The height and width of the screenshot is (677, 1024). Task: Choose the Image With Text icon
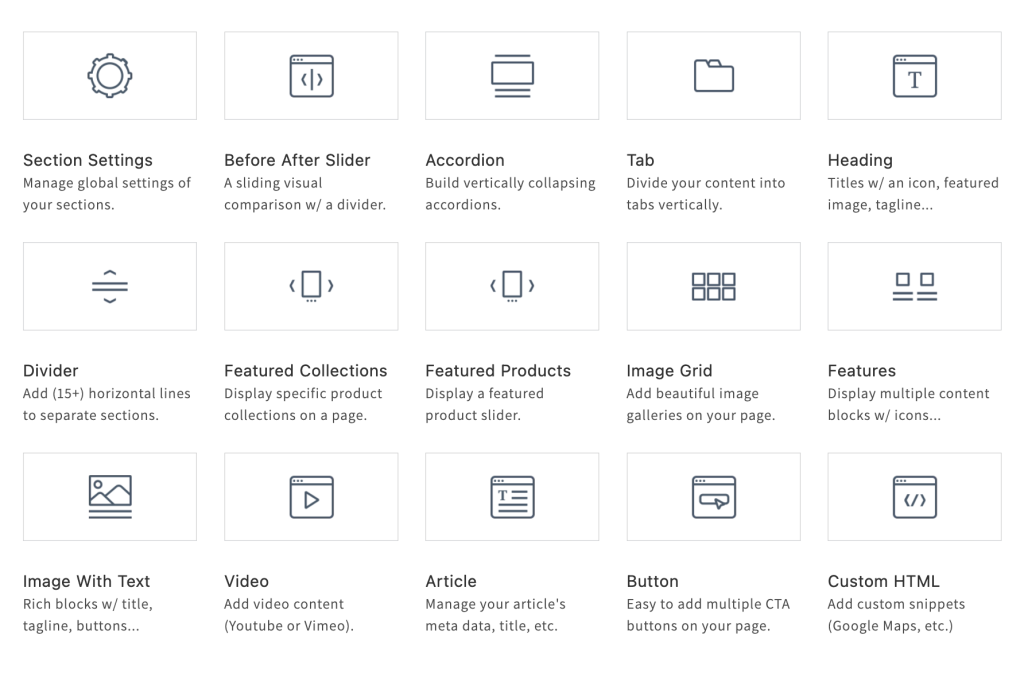coord(110,497)
